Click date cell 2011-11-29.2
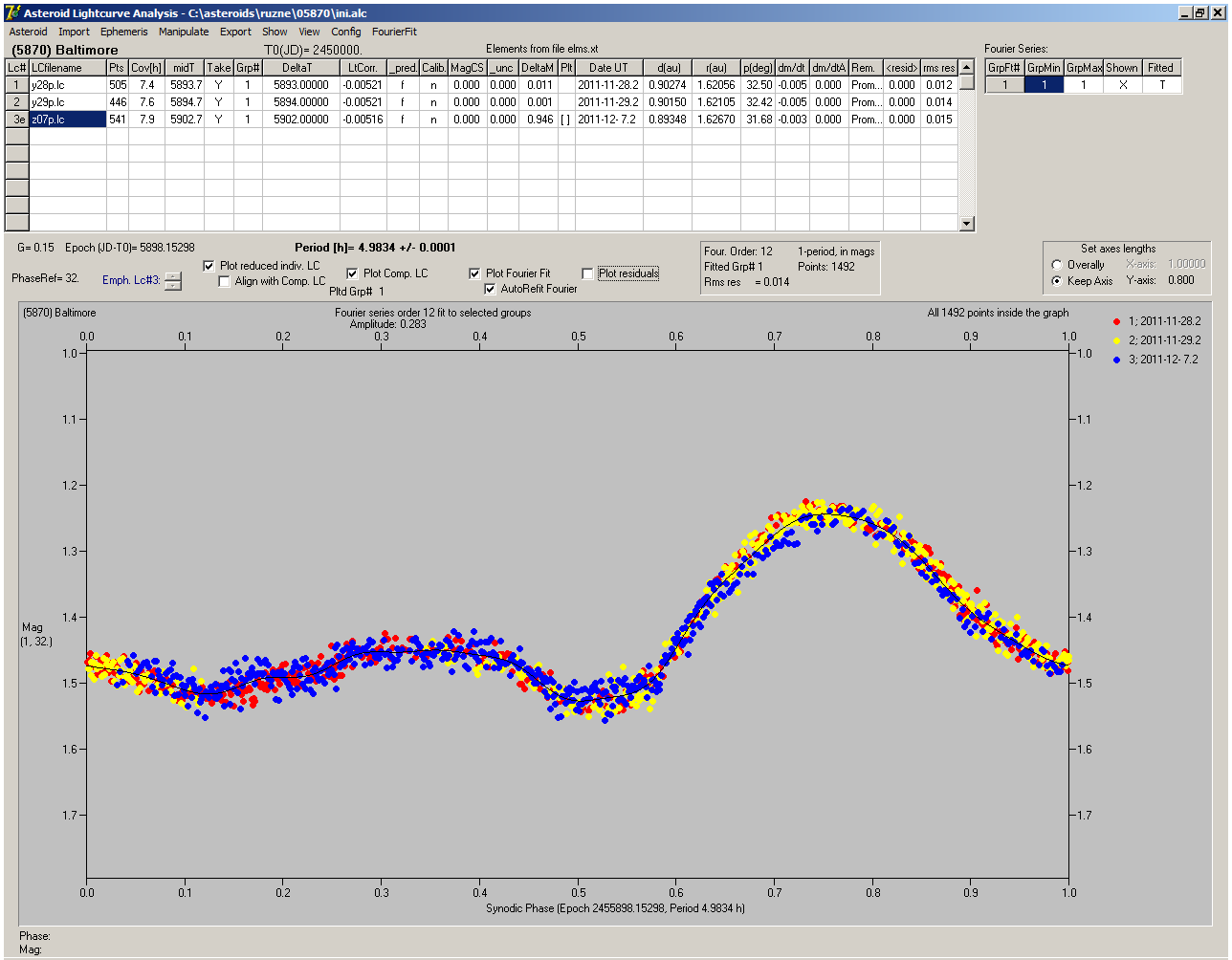The height and width of the screenshot is (960, 1232). [x=609, y=102]
